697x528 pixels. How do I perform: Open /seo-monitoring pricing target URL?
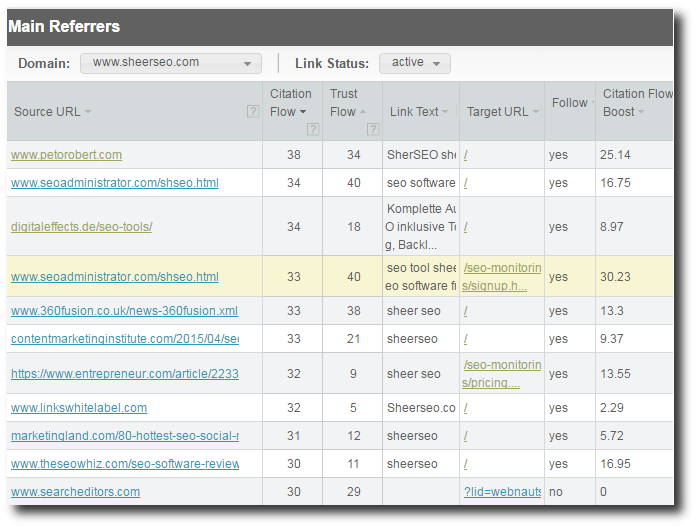tap(501, 374)
